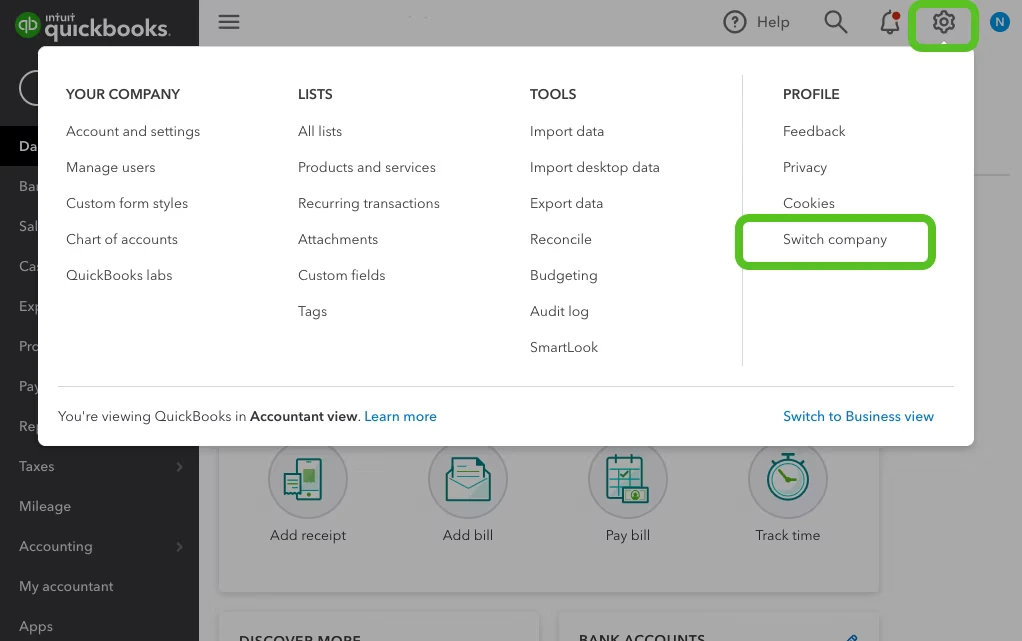Click the Track time stopwatch icon
The width and height of the screenshot is (1022, 641).
[787, 479]
